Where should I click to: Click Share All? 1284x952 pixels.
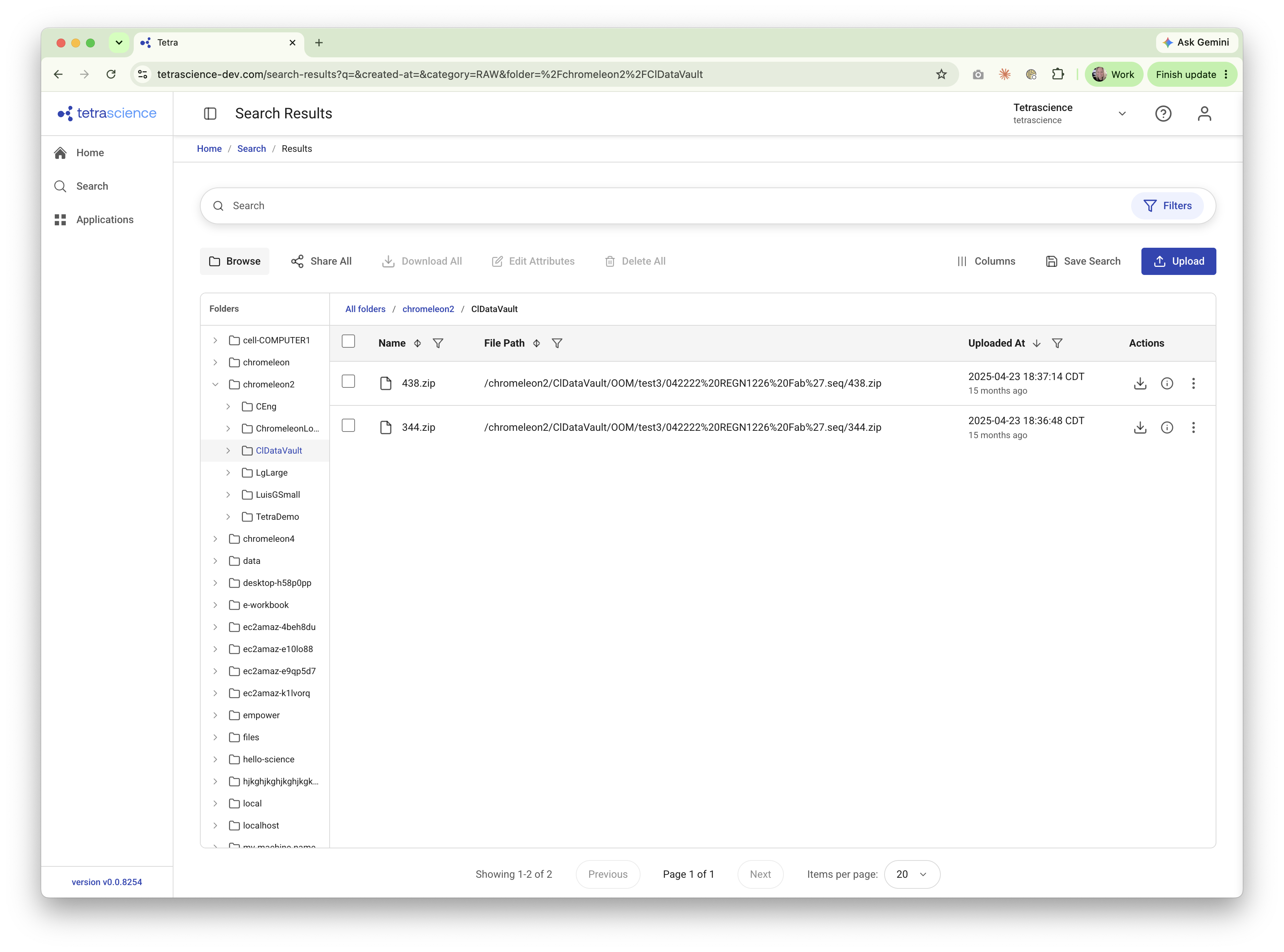(x=321, y=262)
